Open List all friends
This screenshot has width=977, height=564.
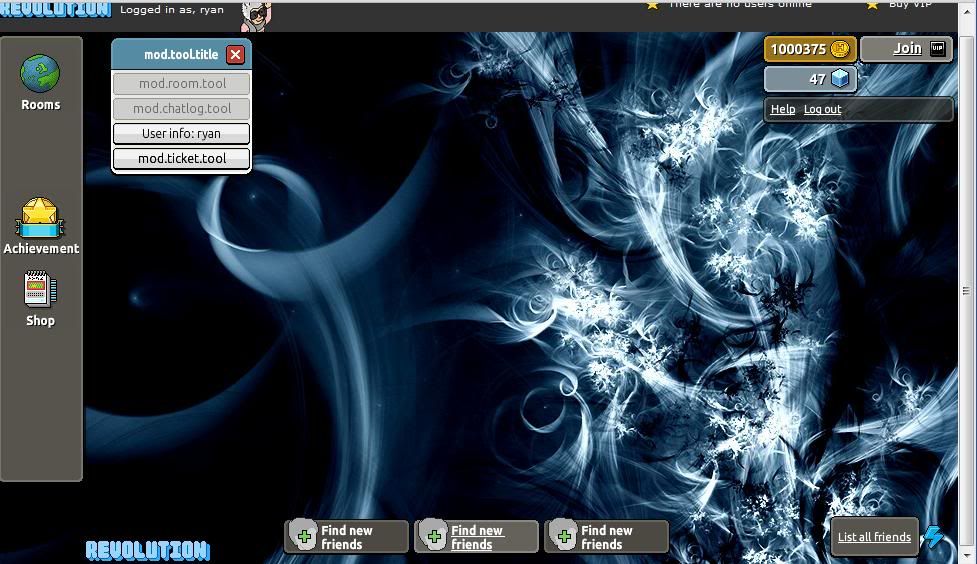tap(874, 537)
